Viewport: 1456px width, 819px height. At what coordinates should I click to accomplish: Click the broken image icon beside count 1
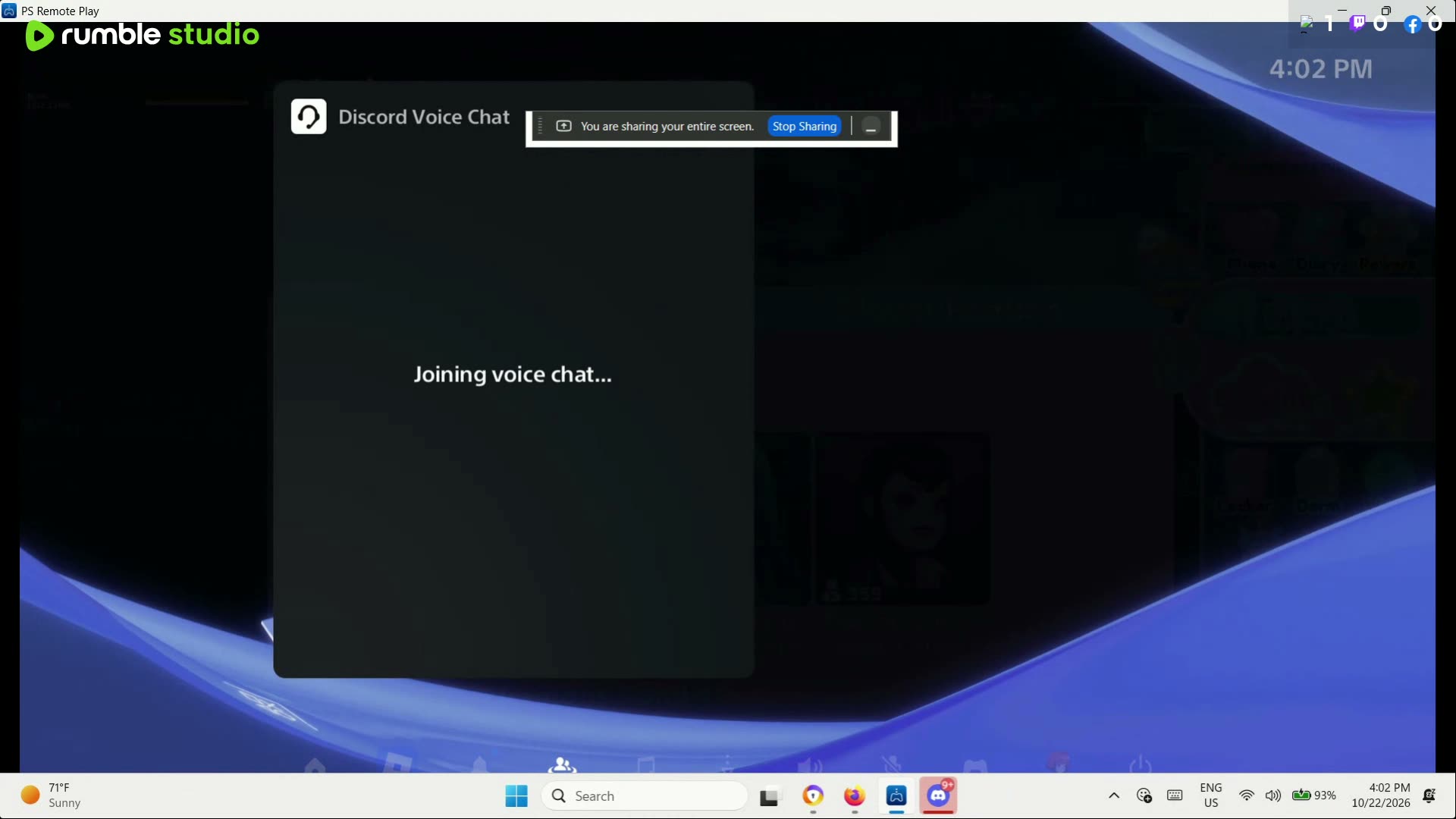[1307, 24]
